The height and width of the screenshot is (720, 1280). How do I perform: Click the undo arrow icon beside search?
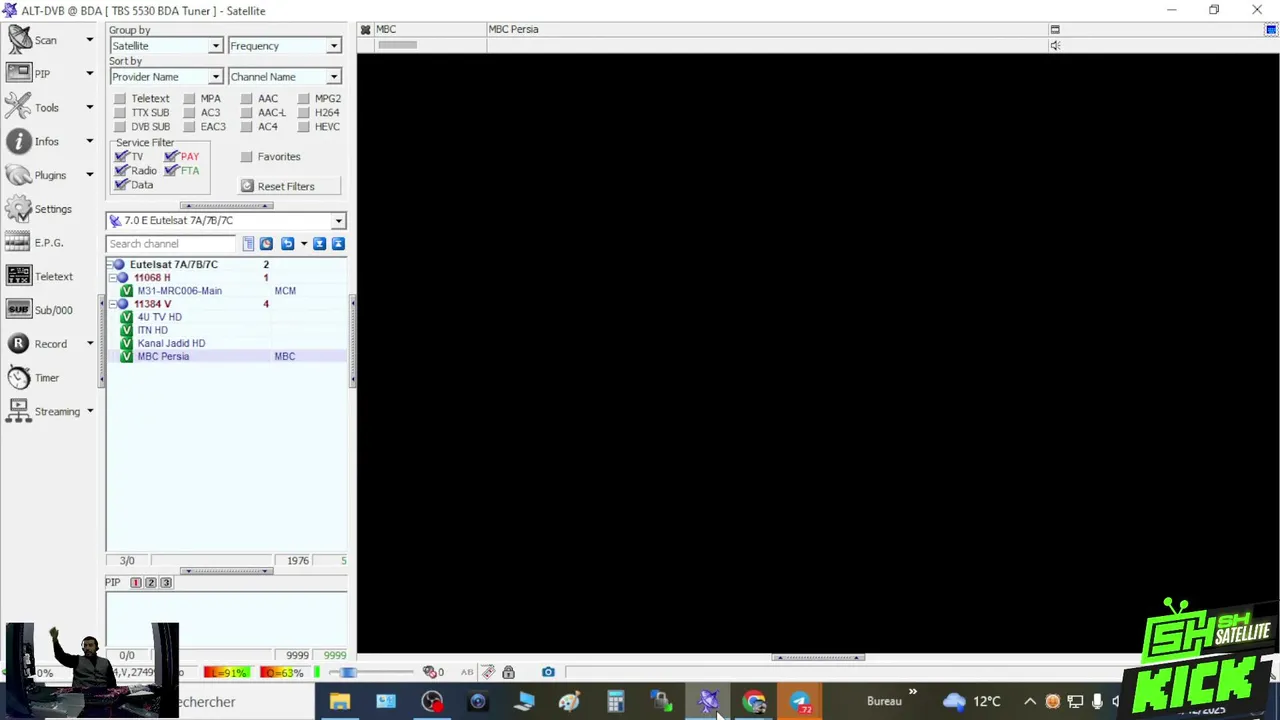click(287, 244)
